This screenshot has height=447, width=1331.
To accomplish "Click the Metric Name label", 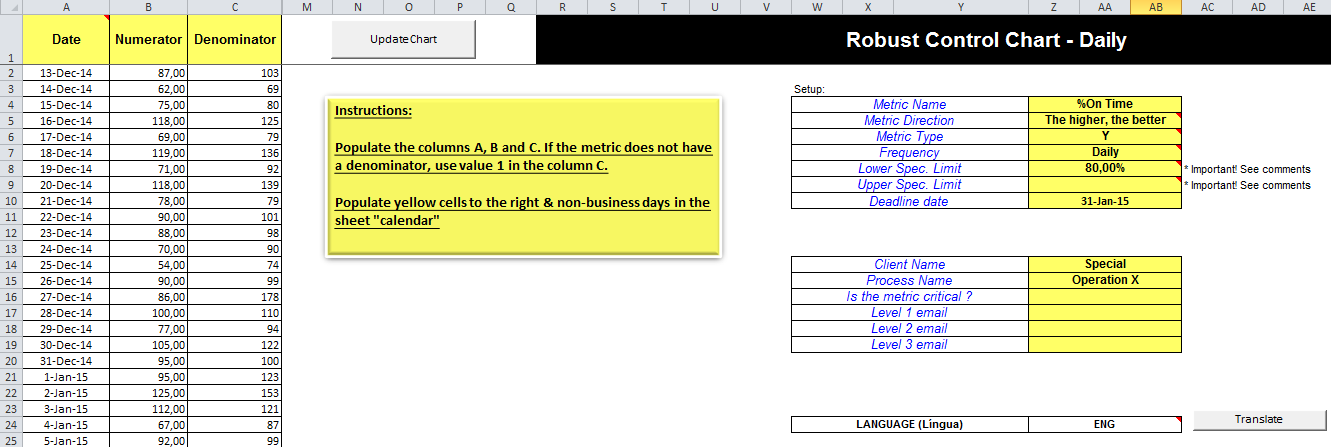I will (x=909, y=104).
